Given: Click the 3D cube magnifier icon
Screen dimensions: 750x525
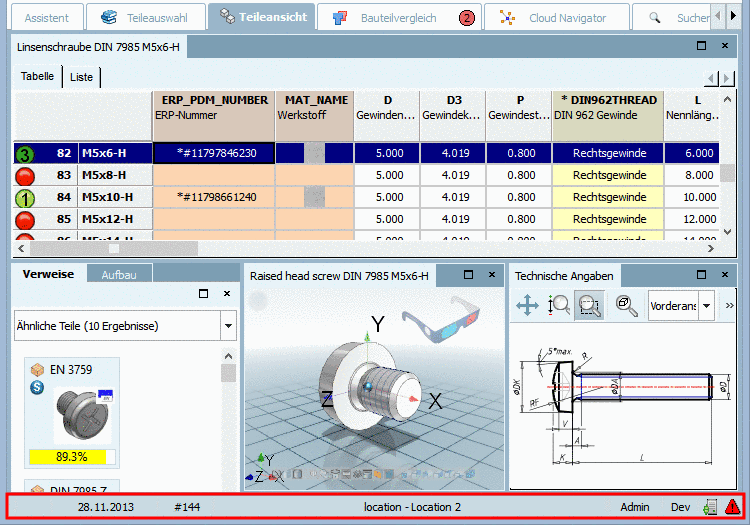Looking at the screenshot, I should tap(627, 306).
